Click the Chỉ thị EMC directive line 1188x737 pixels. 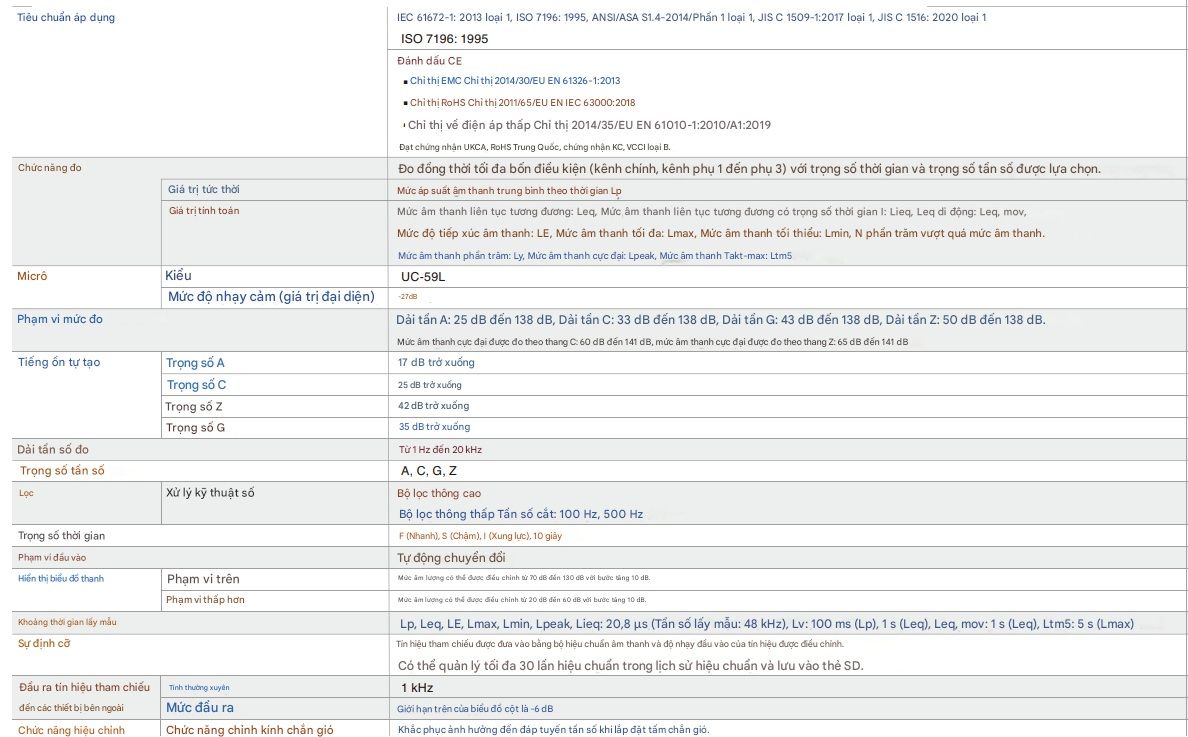pyautogui.click(x=514, y=81)
